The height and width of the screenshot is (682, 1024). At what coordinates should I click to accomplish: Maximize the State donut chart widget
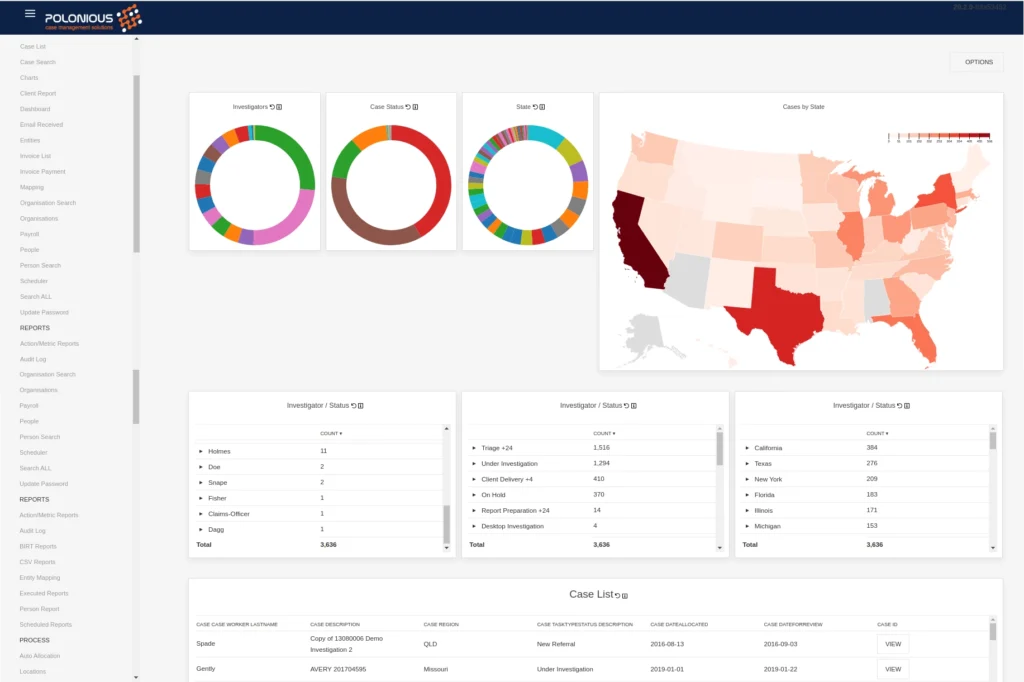tap(543, 107)
